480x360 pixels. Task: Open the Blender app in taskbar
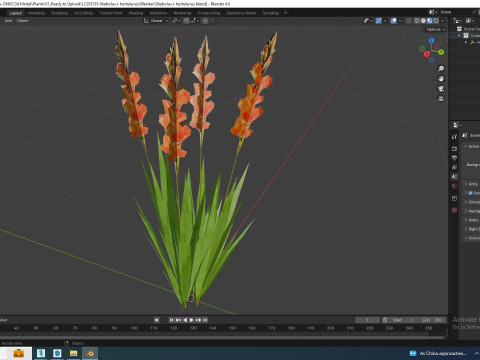[x=90, y=353]
